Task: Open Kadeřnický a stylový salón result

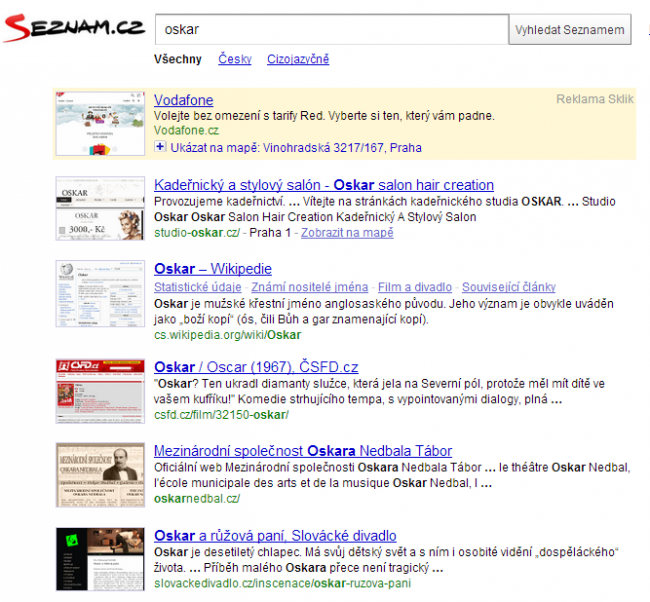Action: (x=324, y=185)
